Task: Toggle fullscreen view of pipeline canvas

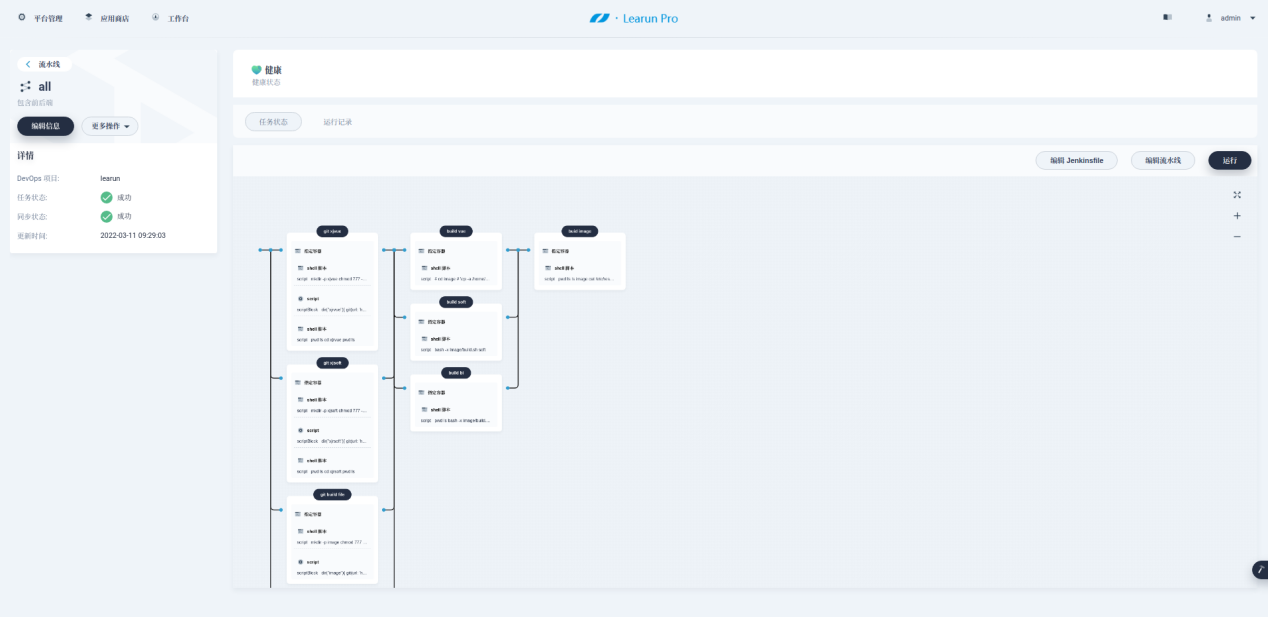Action: [1237, 195]
